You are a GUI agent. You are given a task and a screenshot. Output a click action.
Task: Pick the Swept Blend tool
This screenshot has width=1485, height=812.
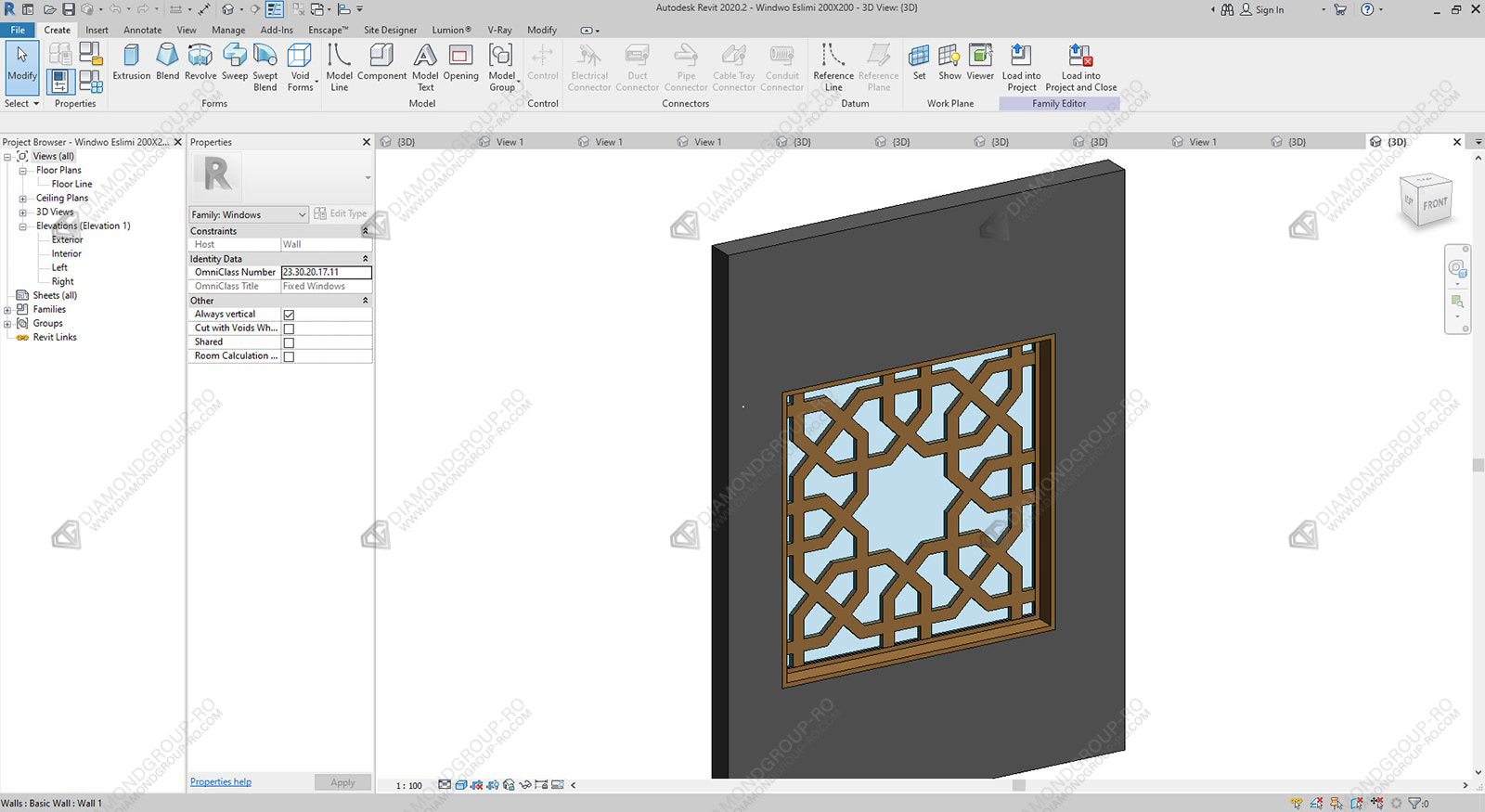pos(265,67)
